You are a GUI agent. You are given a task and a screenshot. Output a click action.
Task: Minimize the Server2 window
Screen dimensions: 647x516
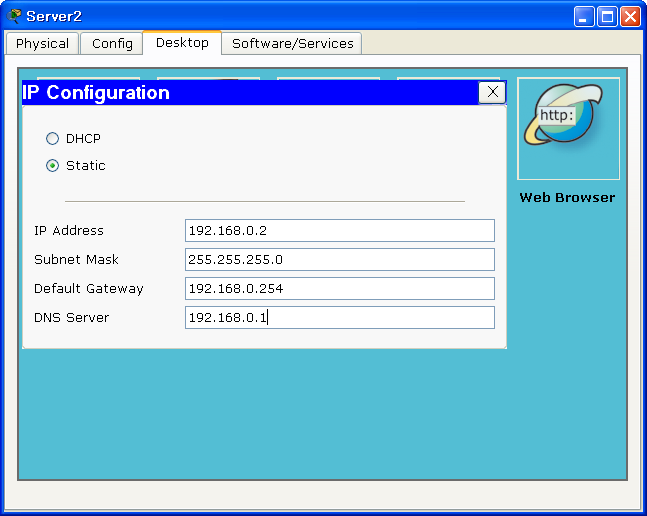(x=584, y=16)
